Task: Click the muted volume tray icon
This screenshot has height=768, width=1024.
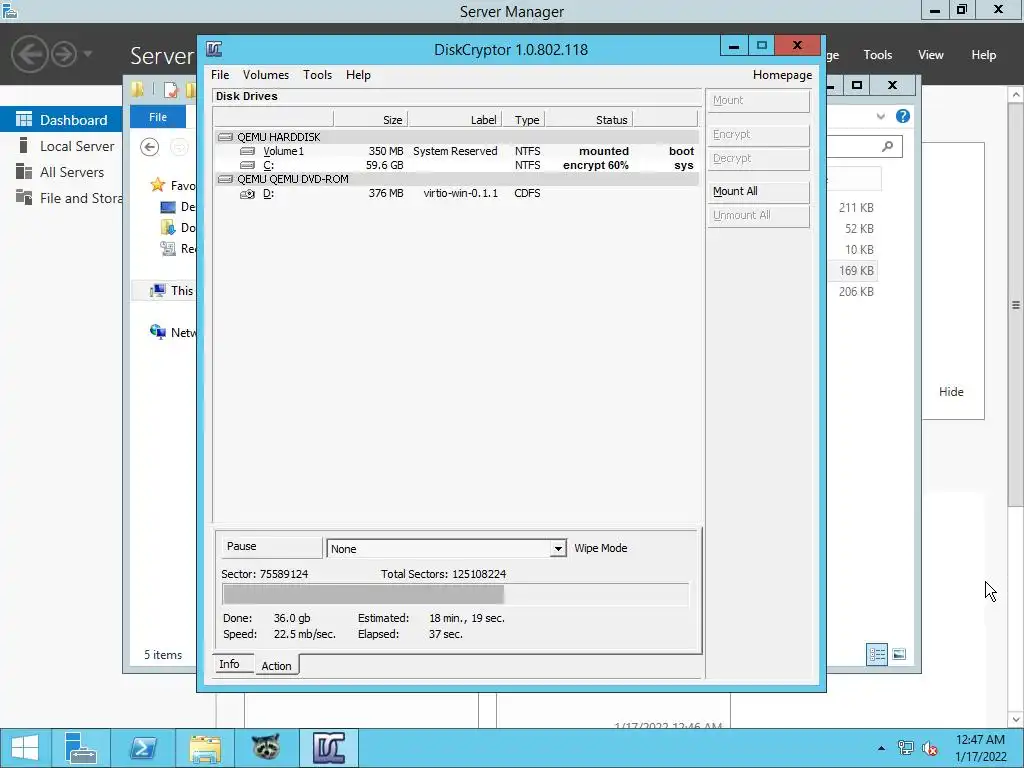Action: pos(930,748)
